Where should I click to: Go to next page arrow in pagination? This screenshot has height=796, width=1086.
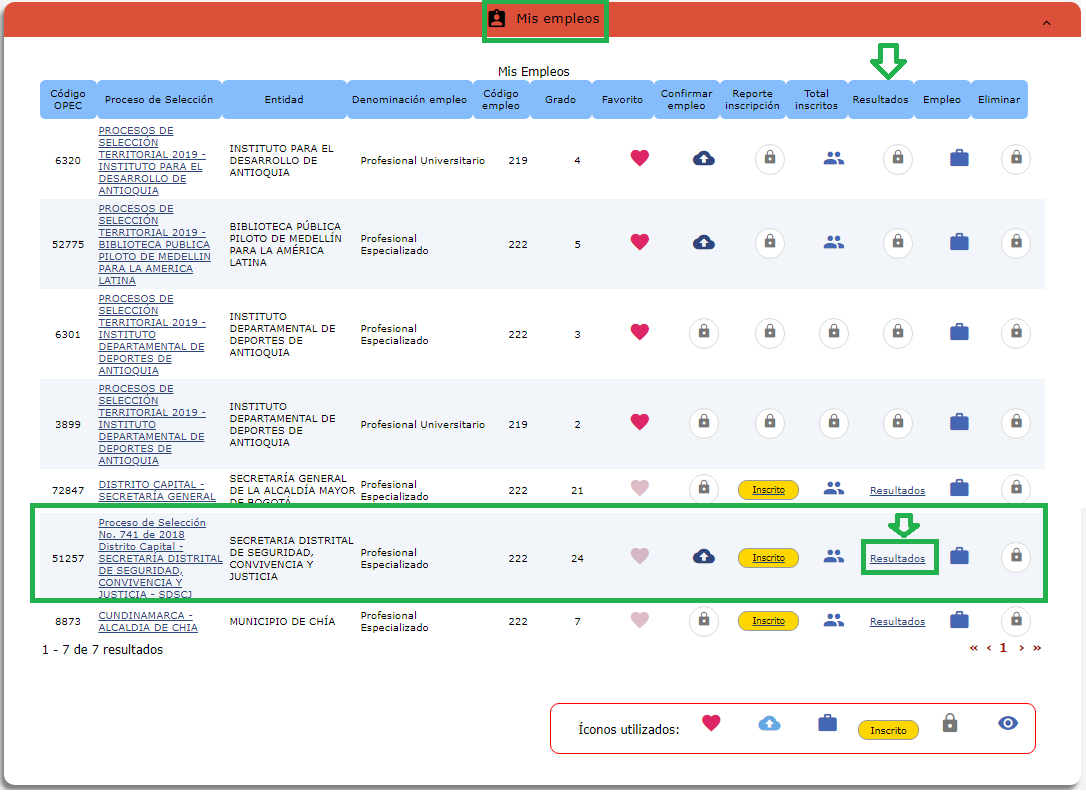tap(1021, 648)
